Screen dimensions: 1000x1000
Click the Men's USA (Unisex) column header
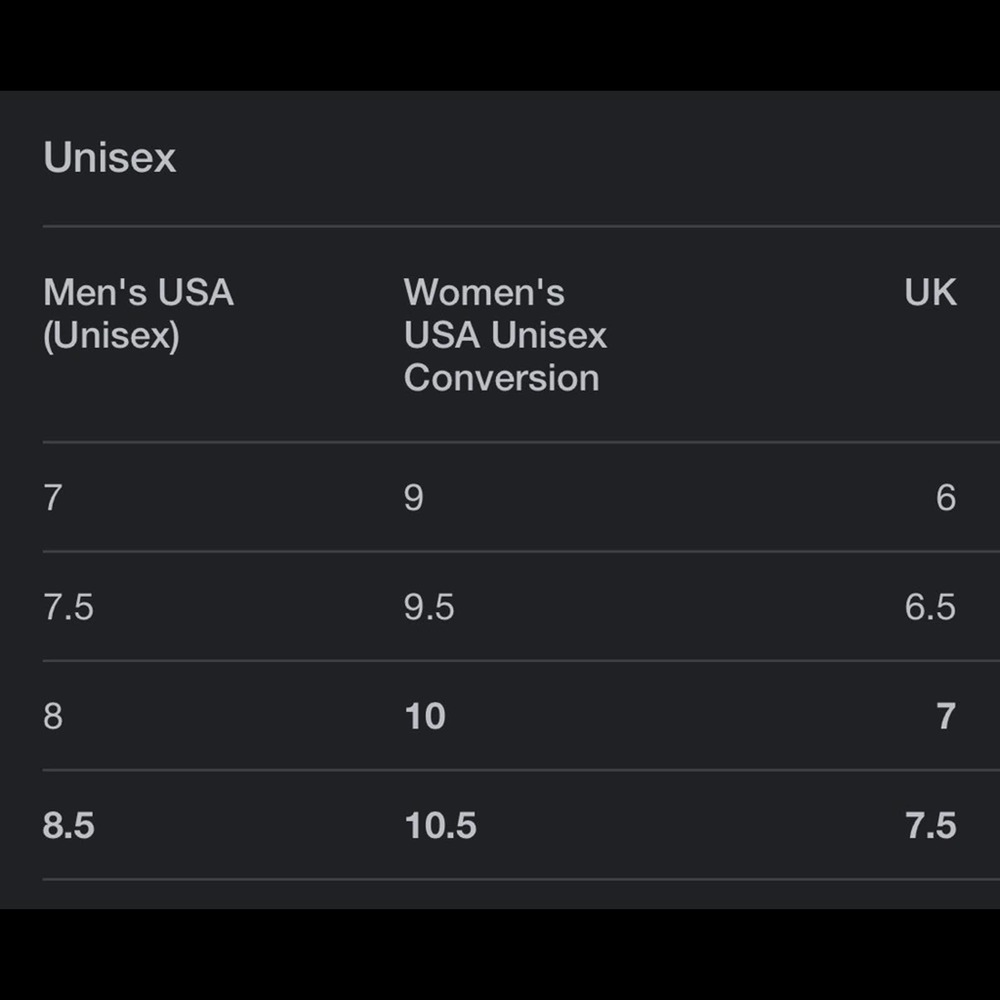point(138,314)
